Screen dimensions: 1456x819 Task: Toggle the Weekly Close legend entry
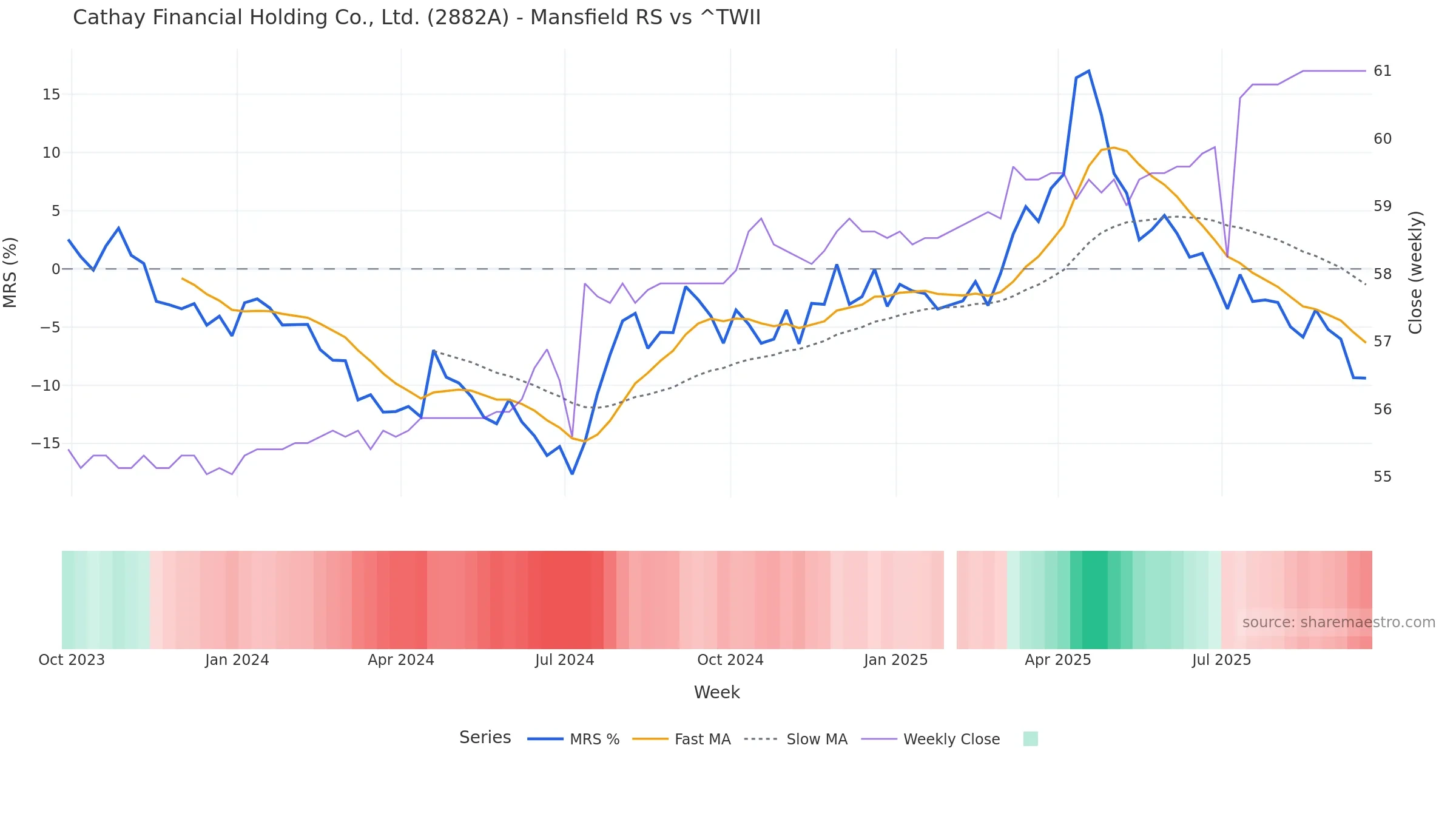pos(930,739)
